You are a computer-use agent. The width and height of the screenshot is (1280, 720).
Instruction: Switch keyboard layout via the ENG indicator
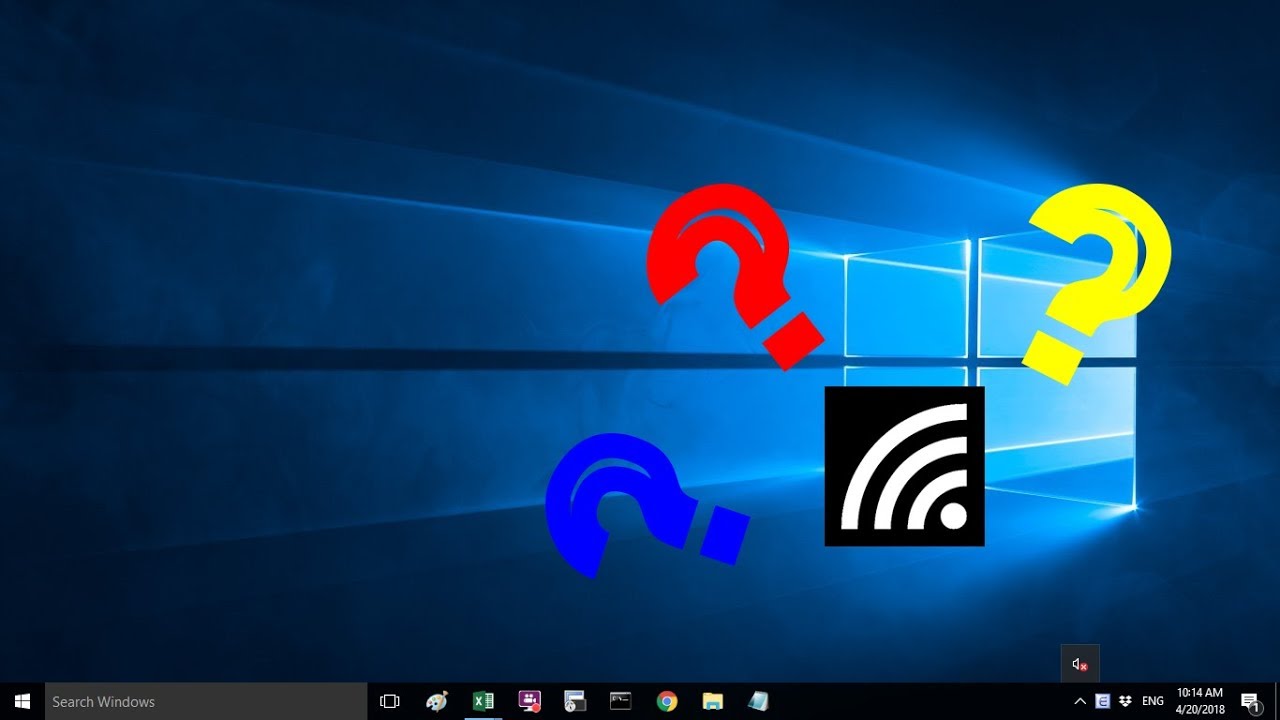(x=1153, y=701)
